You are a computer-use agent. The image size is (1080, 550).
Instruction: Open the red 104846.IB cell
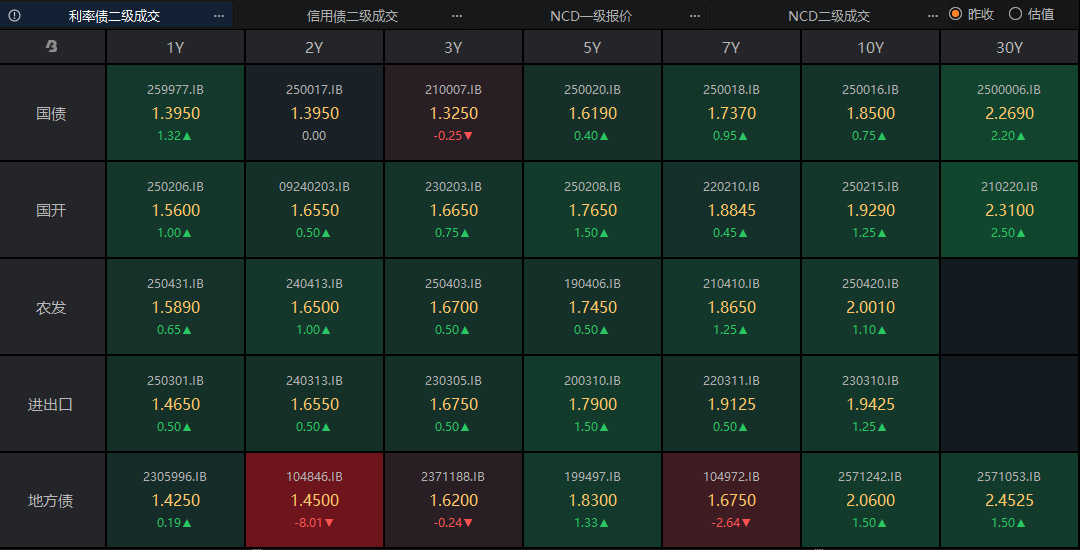pos(314,500)
